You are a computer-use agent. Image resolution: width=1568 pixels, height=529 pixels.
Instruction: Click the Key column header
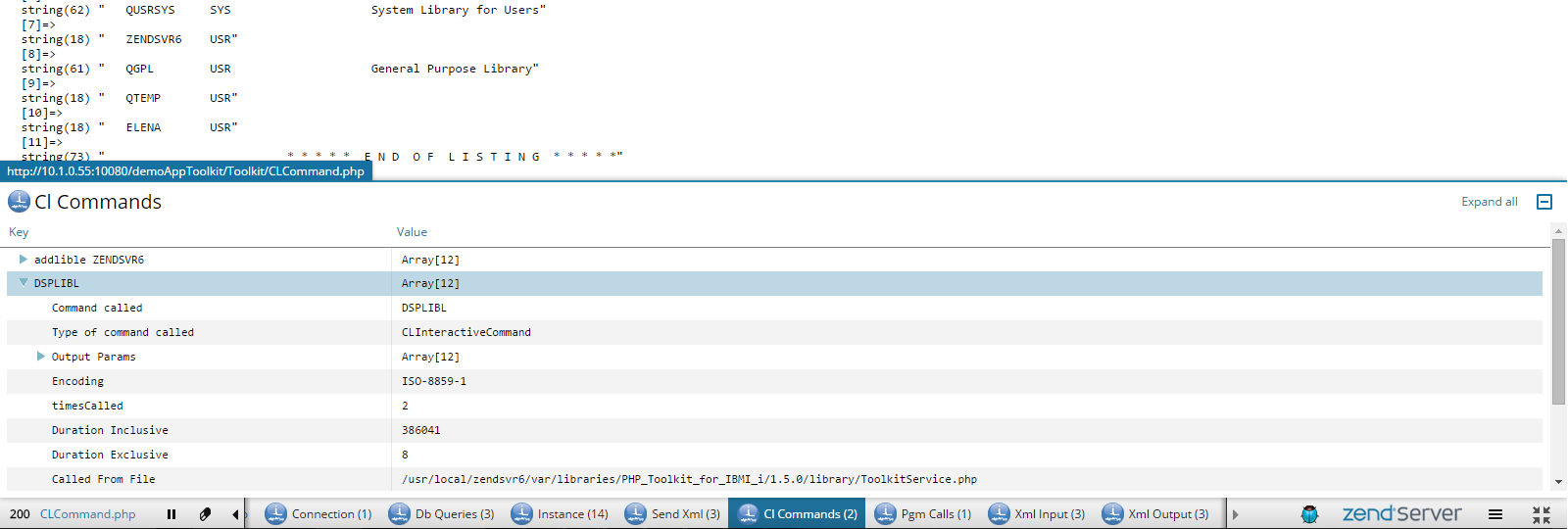19,232
